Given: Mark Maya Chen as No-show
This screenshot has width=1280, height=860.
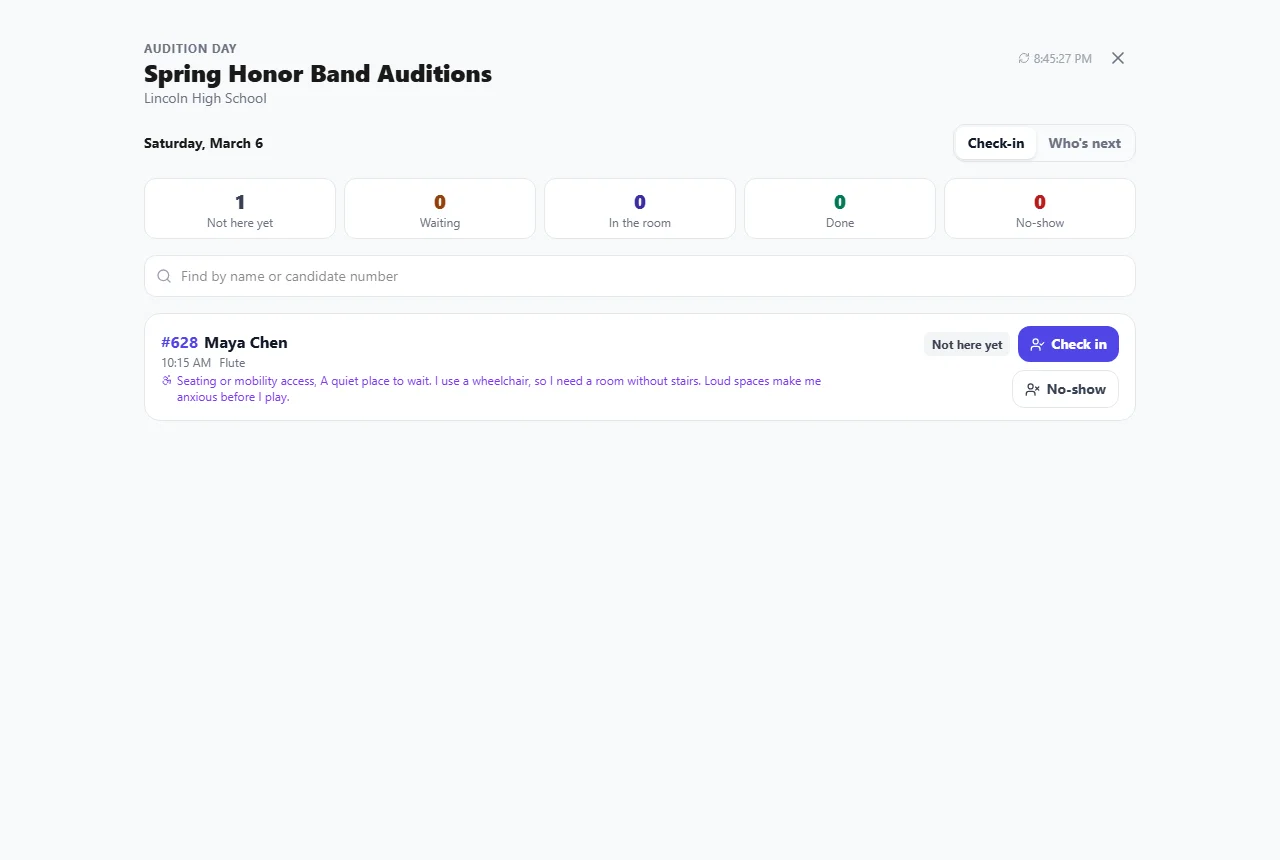Looking at the screenshot, I should point(1065,389).
